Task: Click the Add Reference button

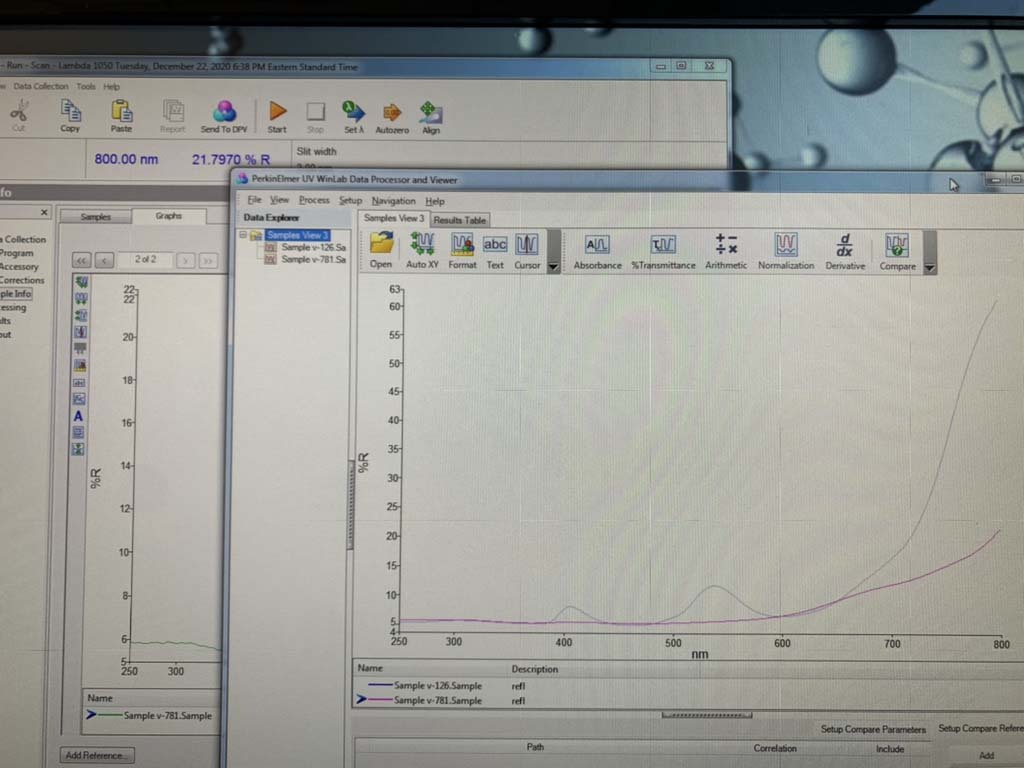Action: [x=97, y=755]
